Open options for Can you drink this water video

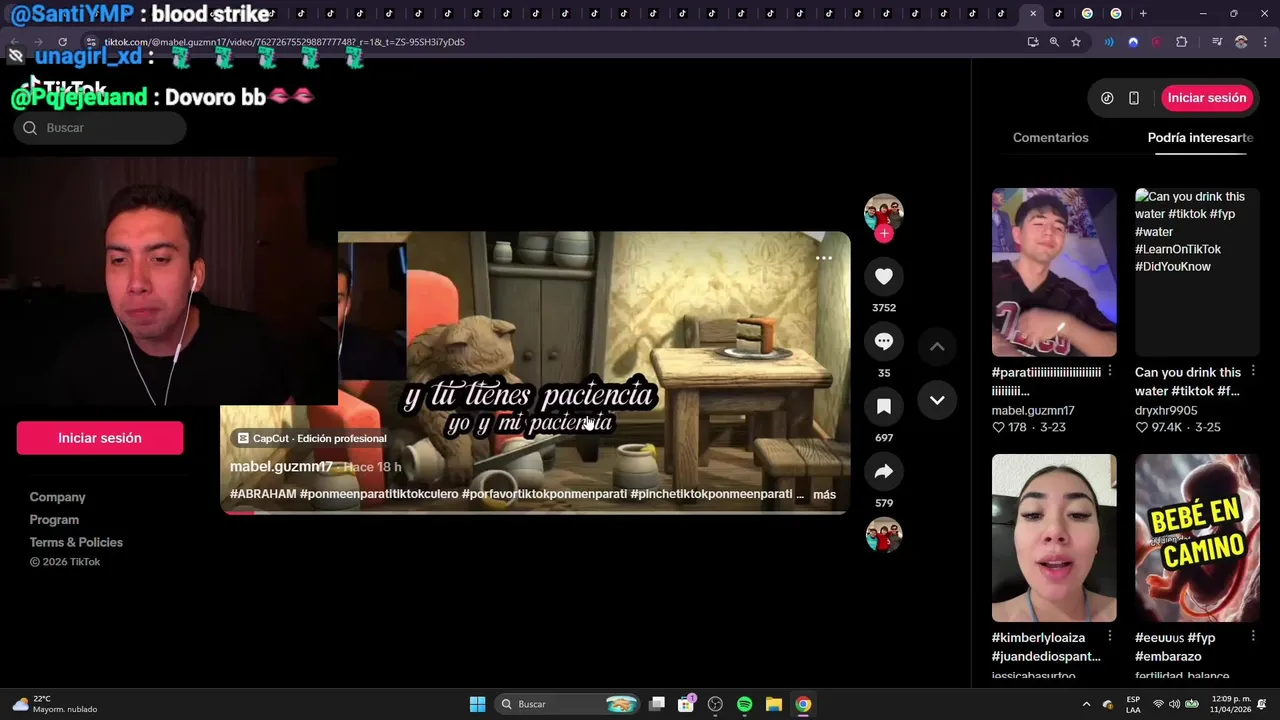click(1253, 371)
